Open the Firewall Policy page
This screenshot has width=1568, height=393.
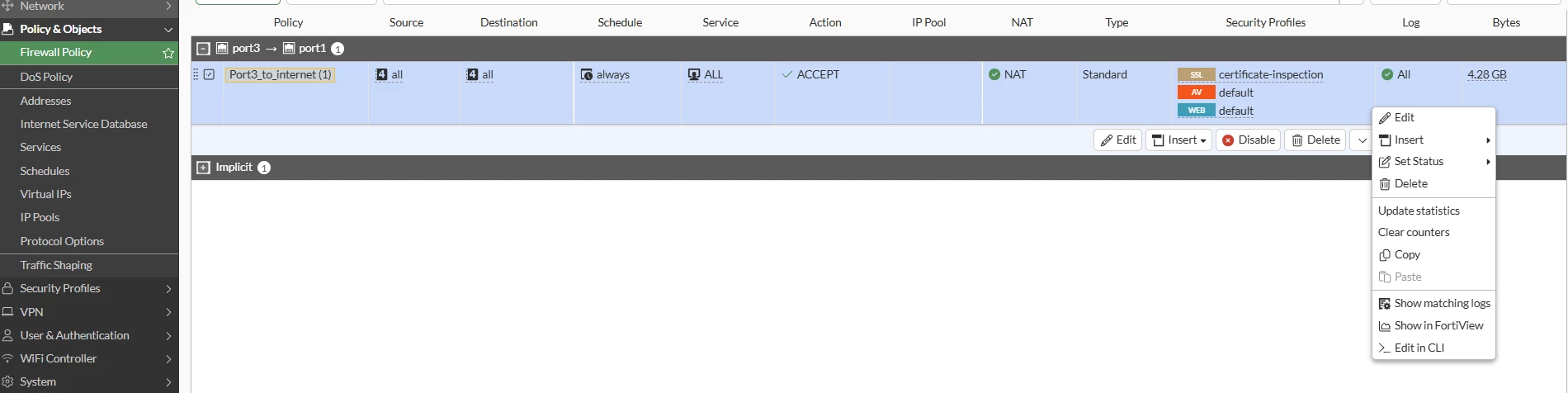coord(56,52)
